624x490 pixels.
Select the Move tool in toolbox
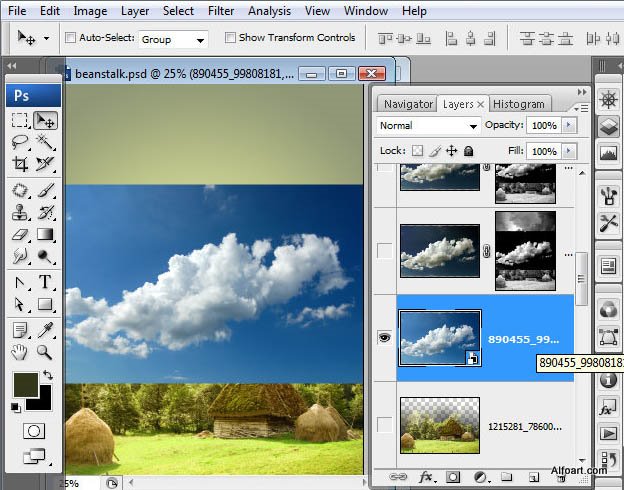(45, 120)
